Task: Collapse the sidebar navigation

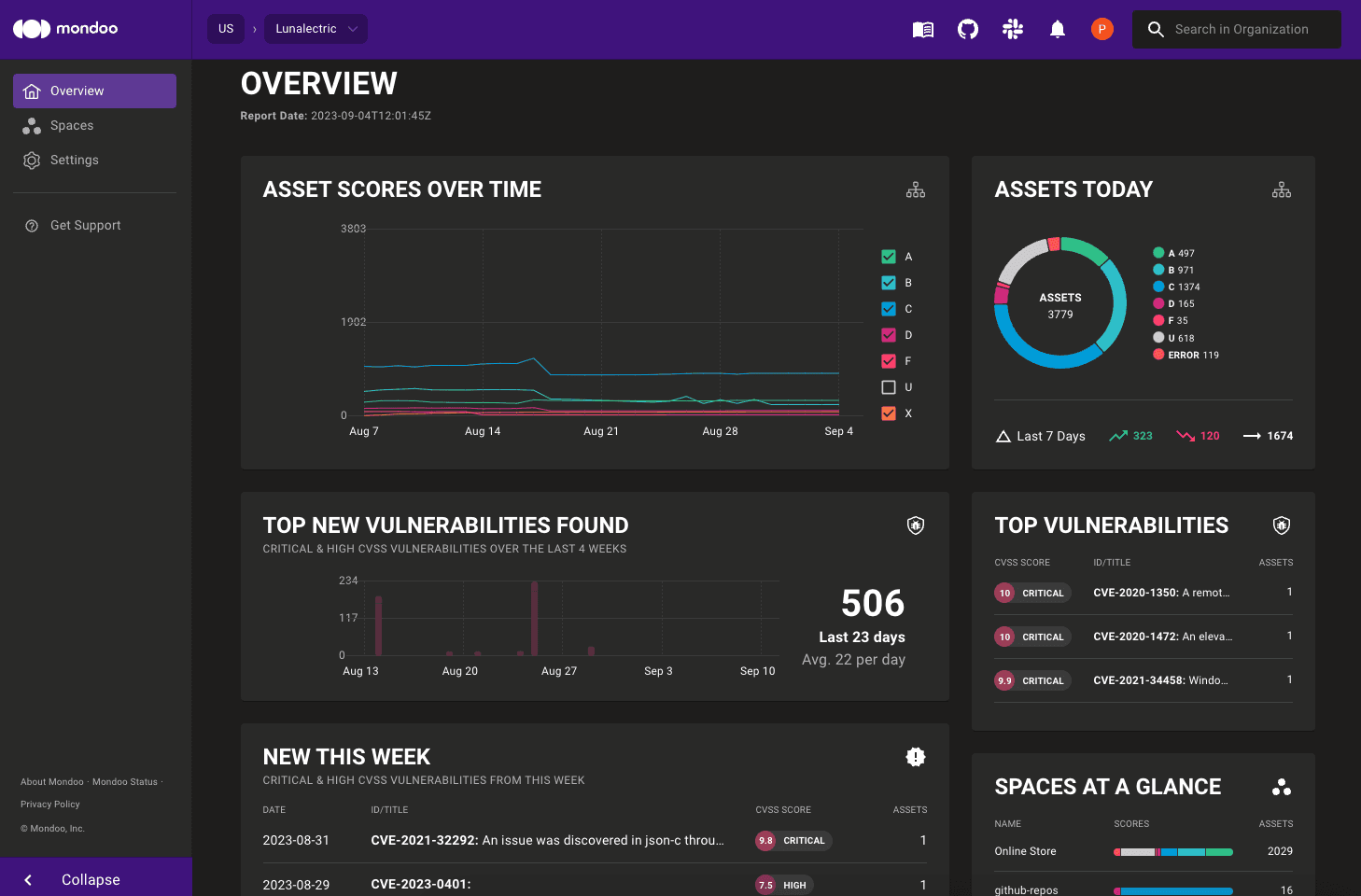Action: click(91, 879)
